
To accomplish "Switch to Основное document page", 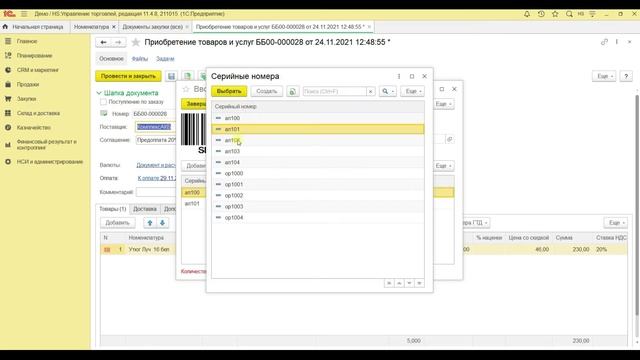I will [x=111, y=59].
